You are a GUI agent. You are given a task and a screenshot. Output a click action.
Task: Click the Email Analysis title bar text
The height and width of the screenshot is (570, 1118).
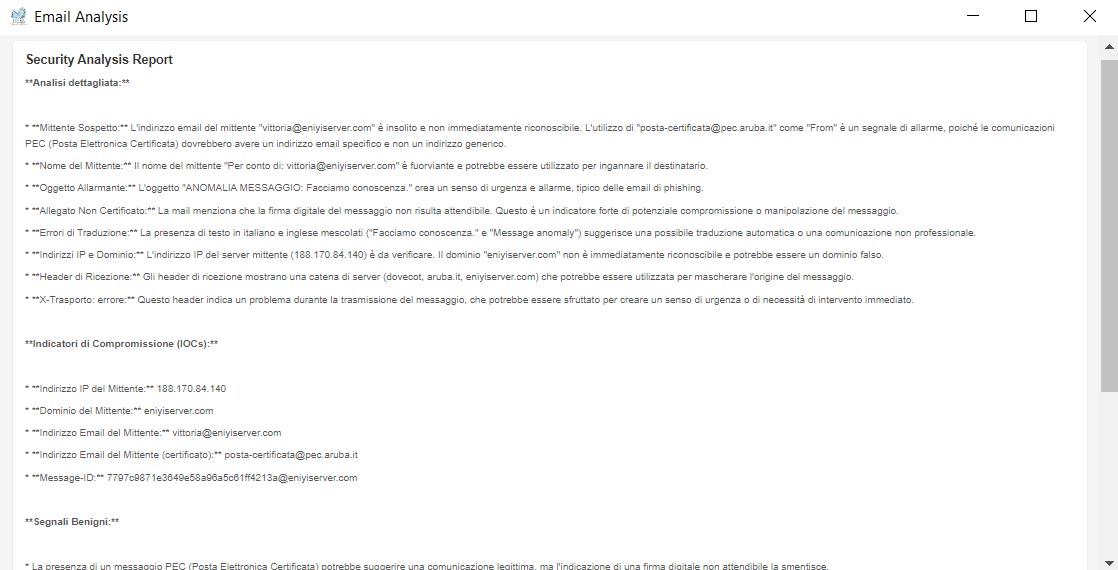[x=81, y=16]
